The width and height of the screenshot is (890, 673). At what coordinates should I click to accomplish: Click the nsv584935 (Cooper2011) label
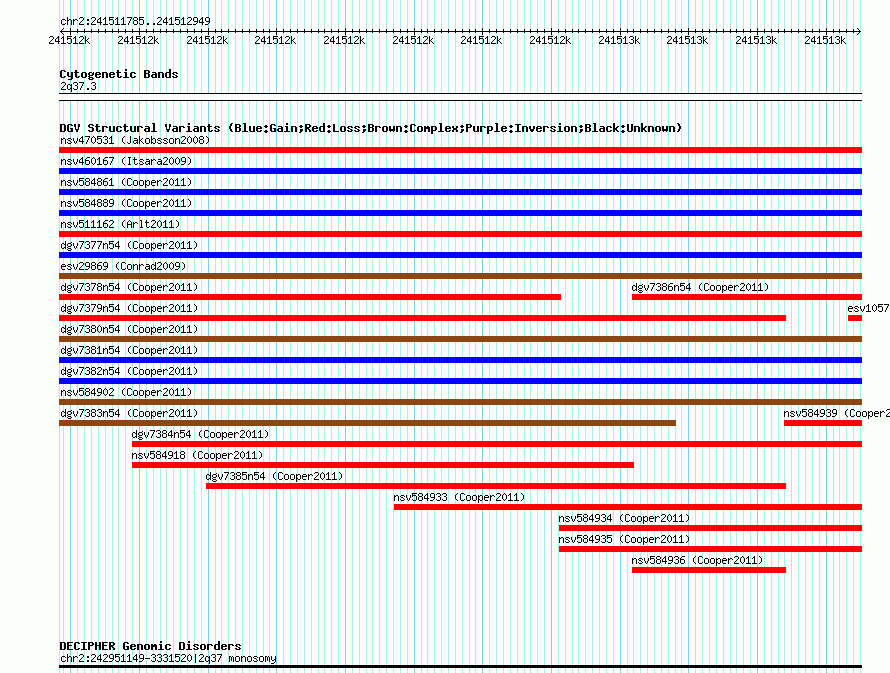coord(624,539)
